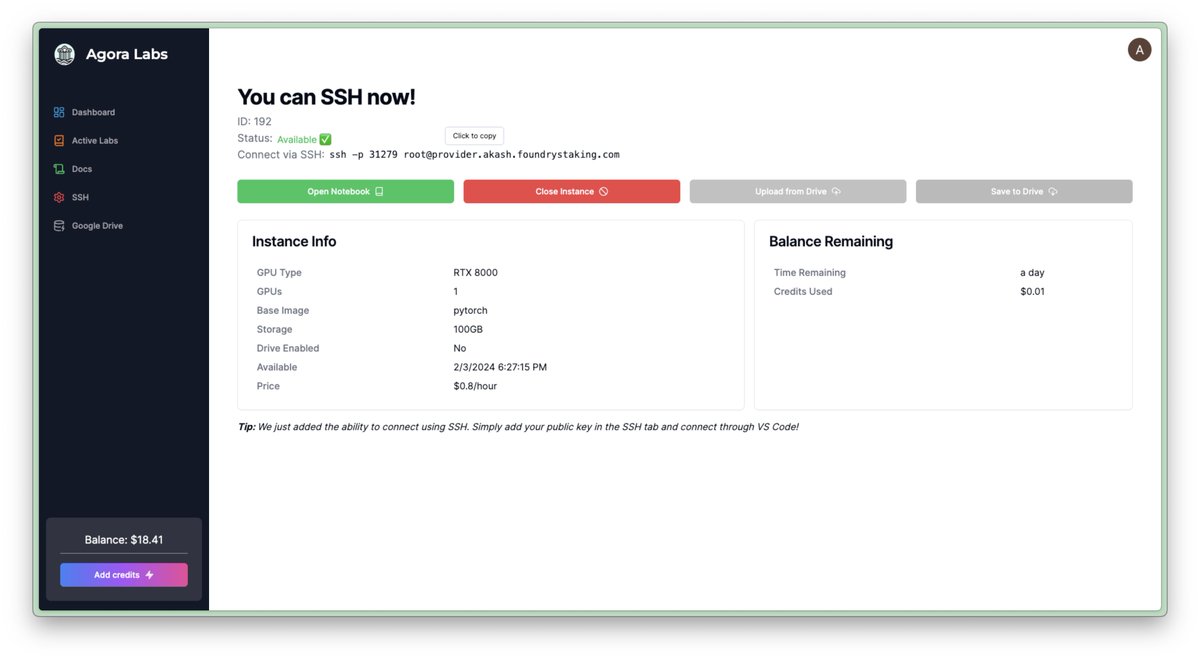Click the cancel icon in Close Instance button
Image resolution: width=1200 pixels, height=660 pixels.
click(604, 191)
